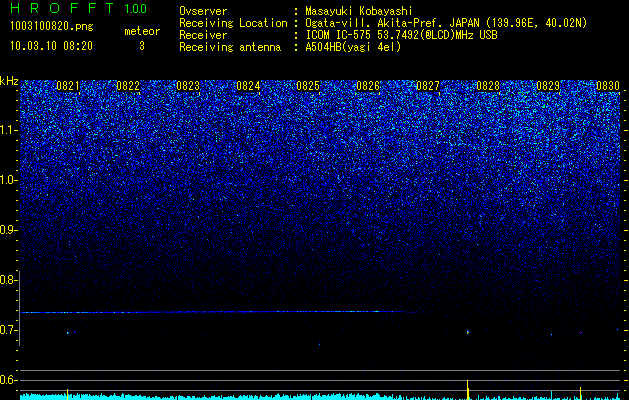Click the 0.7 frequency axis label

8,330
